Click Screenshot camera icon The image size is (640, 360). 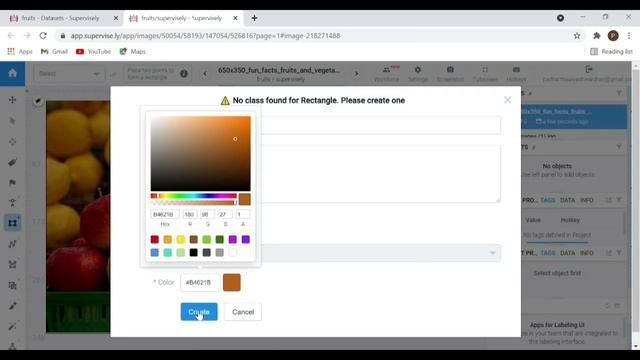[x=450, y=73]
